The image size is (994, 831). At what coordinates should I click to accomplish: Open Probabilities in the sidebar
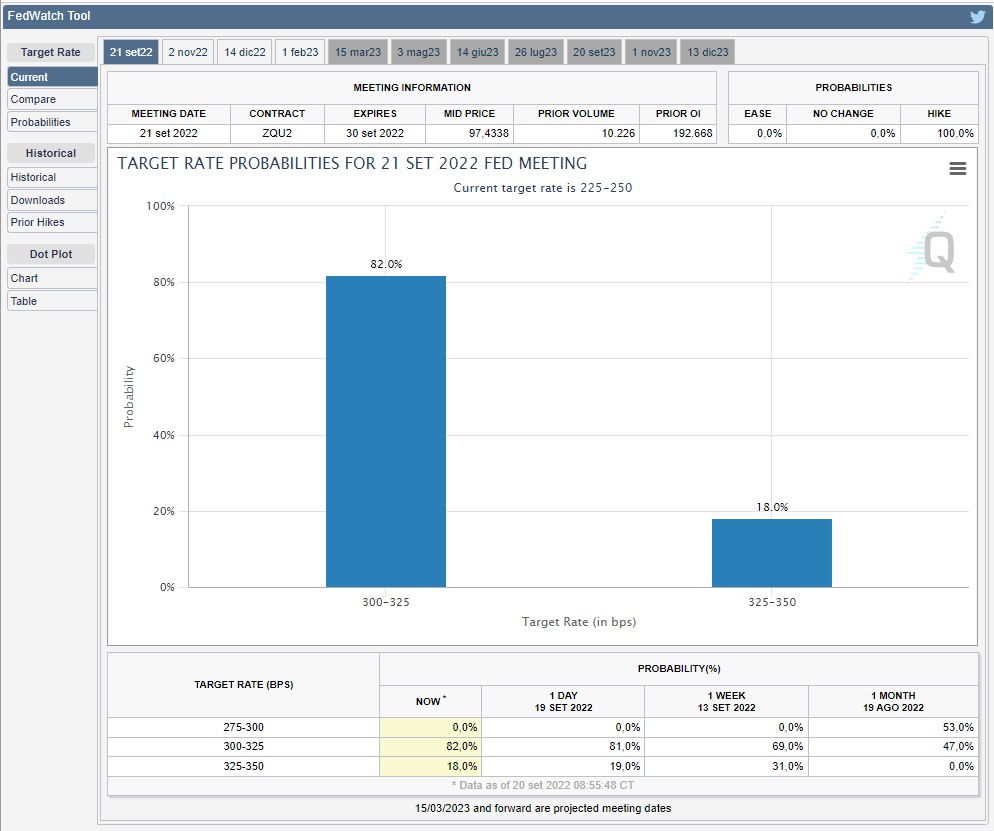(x=53, y=122)
